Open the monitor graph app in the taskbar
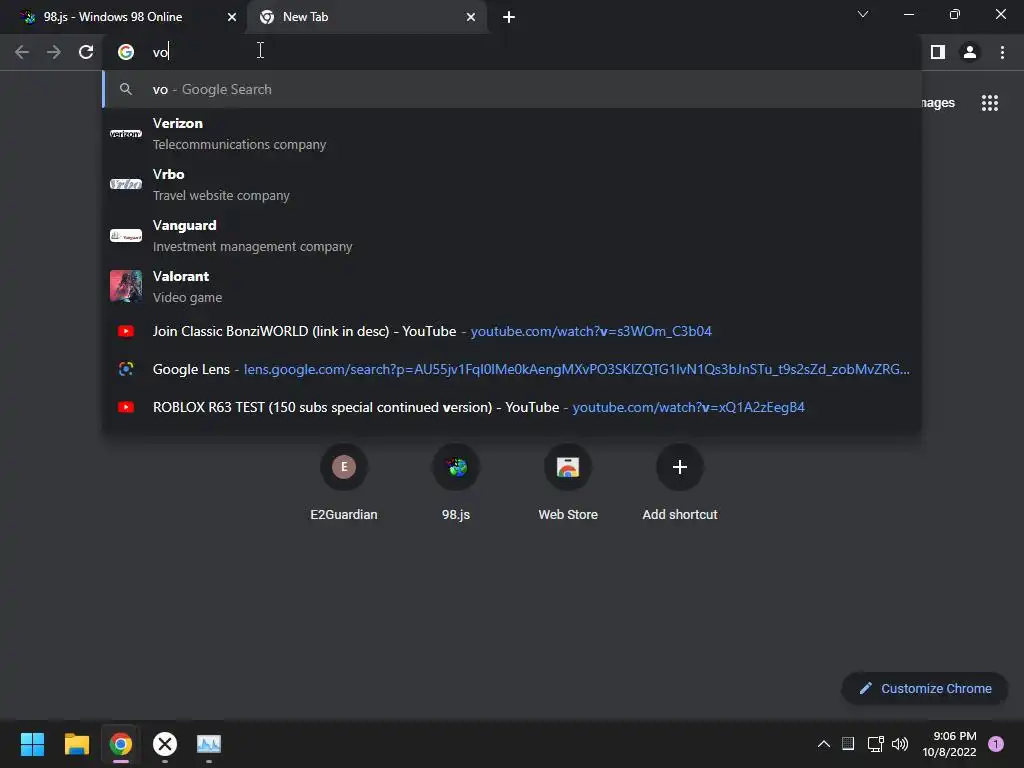Viewport: 1024px width, 768px height. pos(209,744)
